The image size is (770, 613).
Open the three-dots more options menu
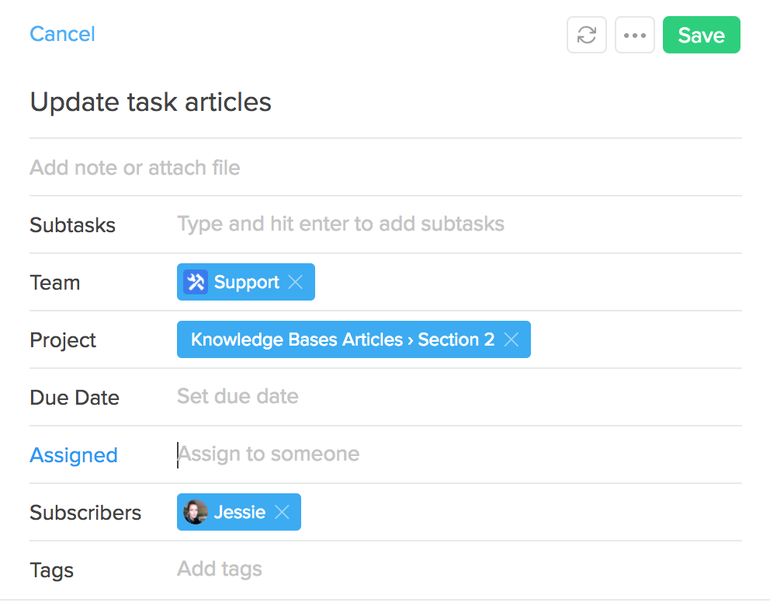click(634, 35)
